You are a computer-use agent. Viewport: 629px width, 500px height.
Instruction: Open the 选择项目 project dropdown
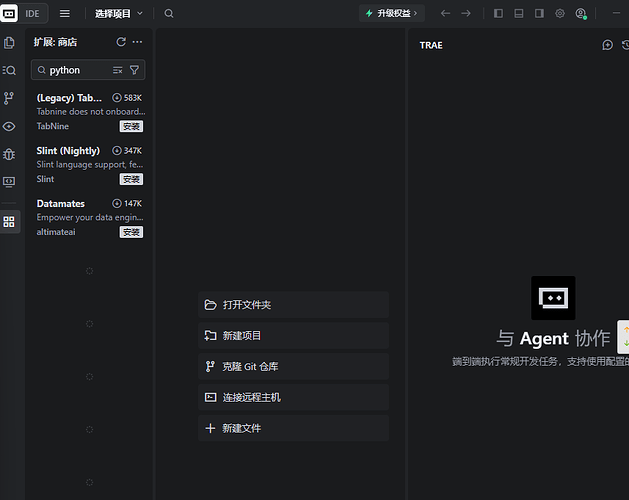(x=119, y=14)
